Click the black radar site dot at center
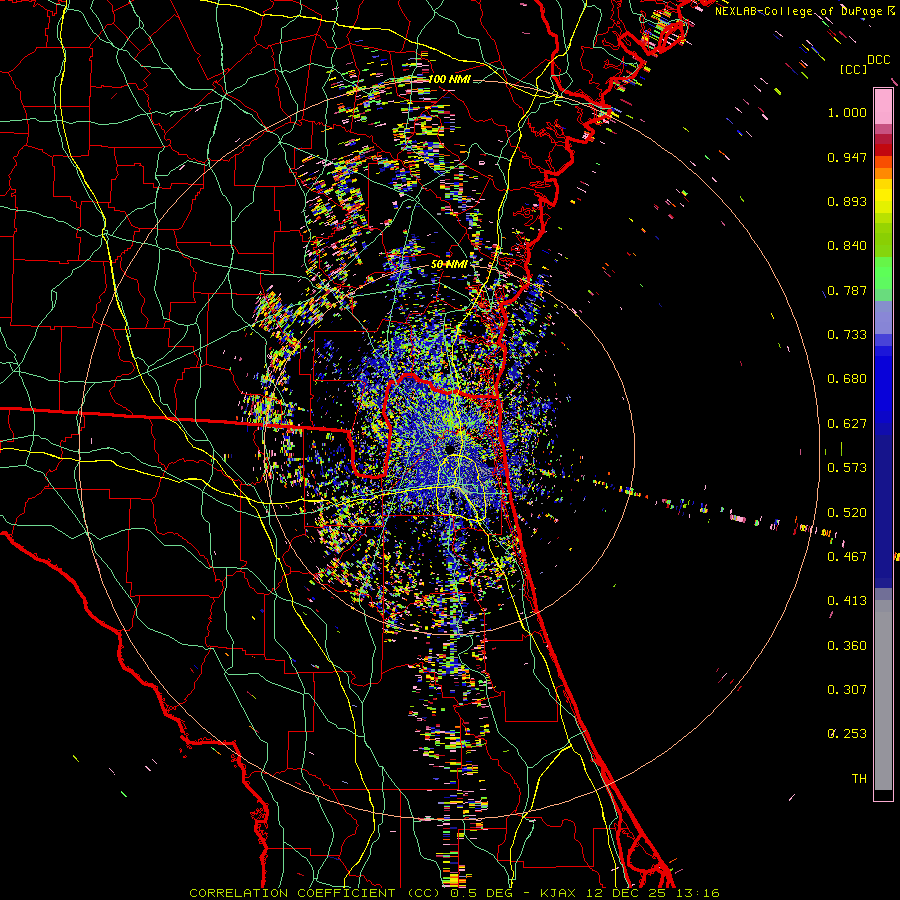The image size is (900, 900). point(449,448)
